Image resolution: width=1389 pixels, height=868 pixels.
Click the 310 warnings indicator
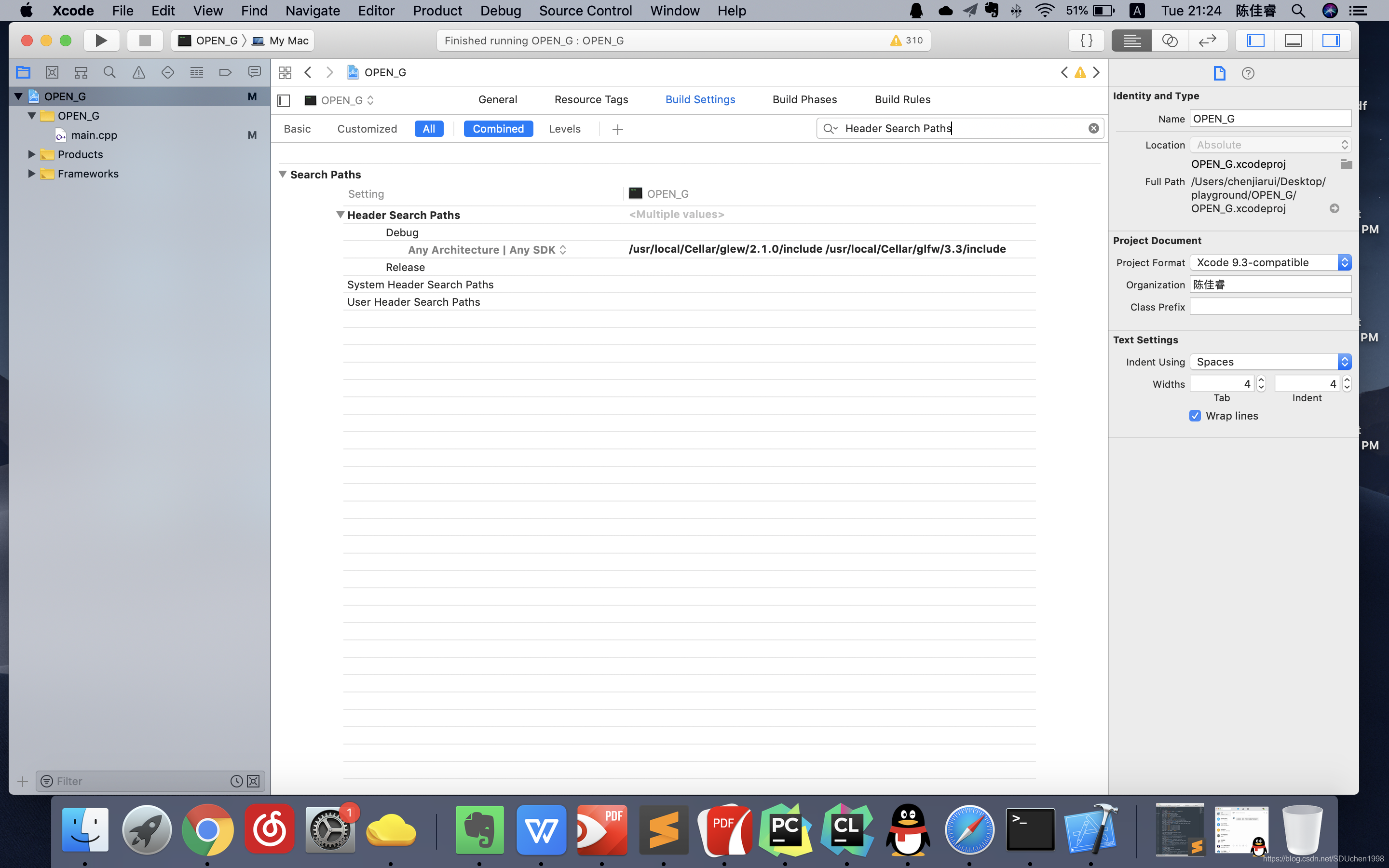point(906,40)
